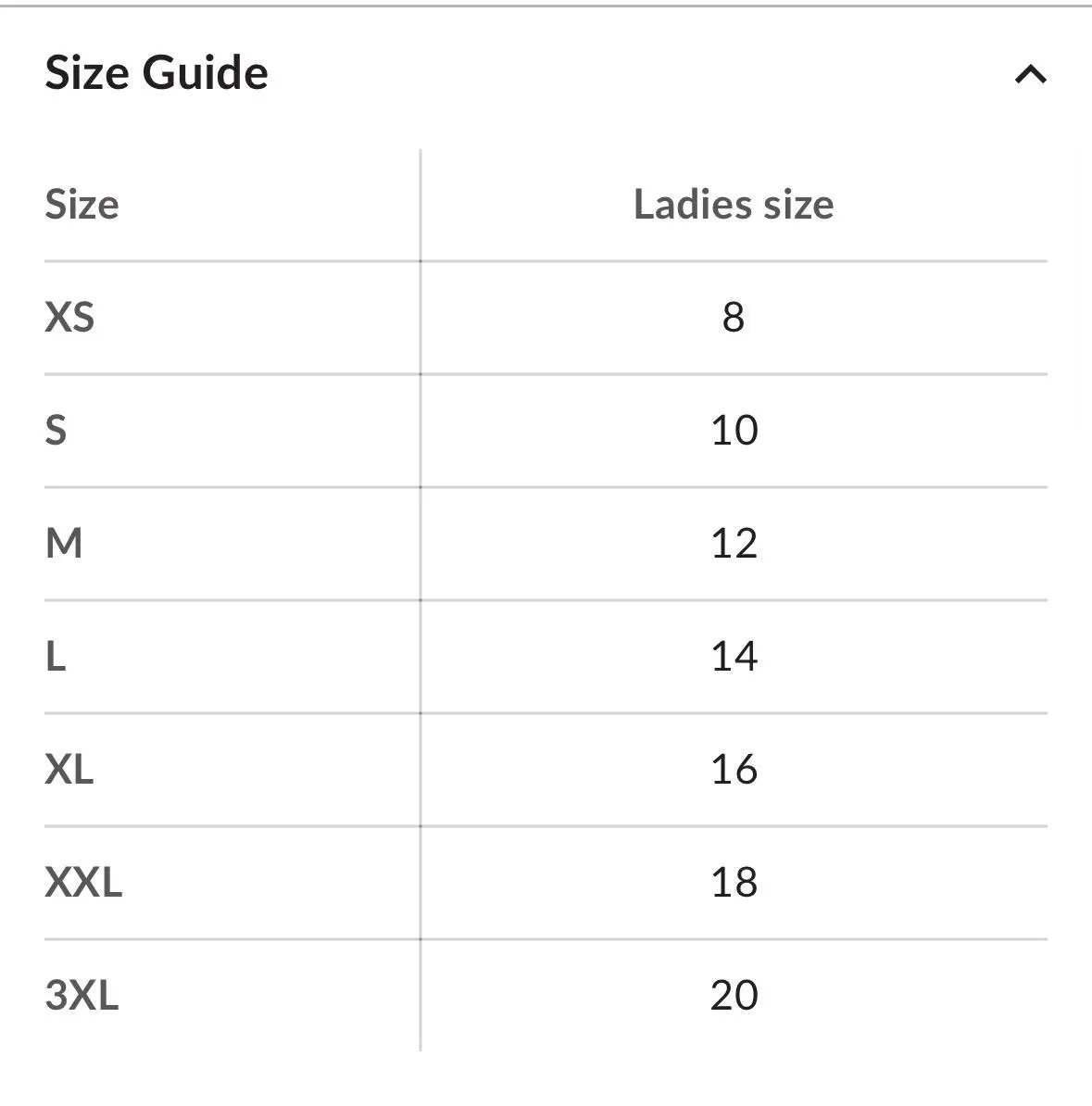Select the S size row label

click(x=56, y=431)
